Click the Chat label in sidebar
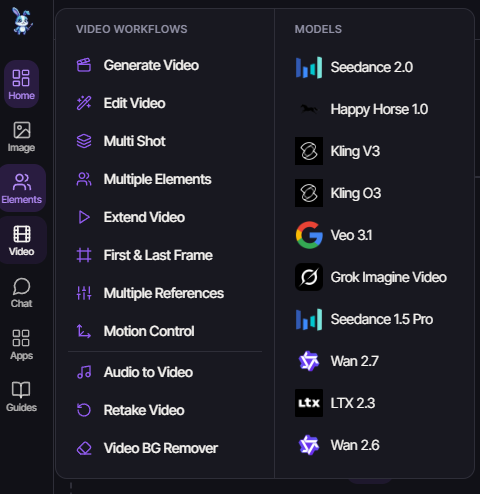 click(x=22, y=303)
